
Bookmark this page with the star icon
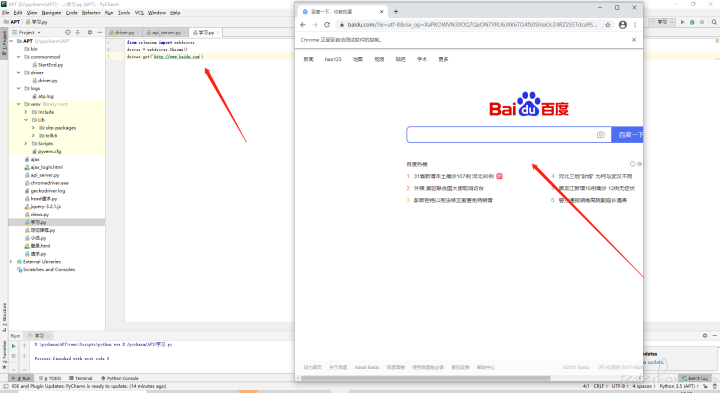point(608,25)
